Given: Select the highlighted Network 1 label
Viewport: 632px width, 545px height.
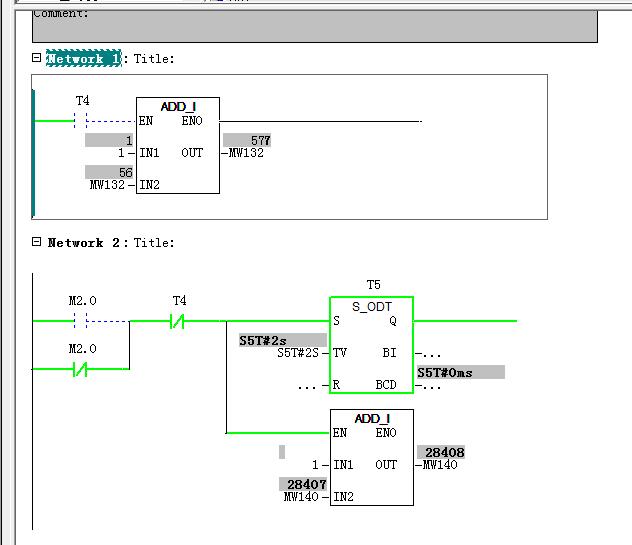Looking at the screenshot, I should (84, 59).
